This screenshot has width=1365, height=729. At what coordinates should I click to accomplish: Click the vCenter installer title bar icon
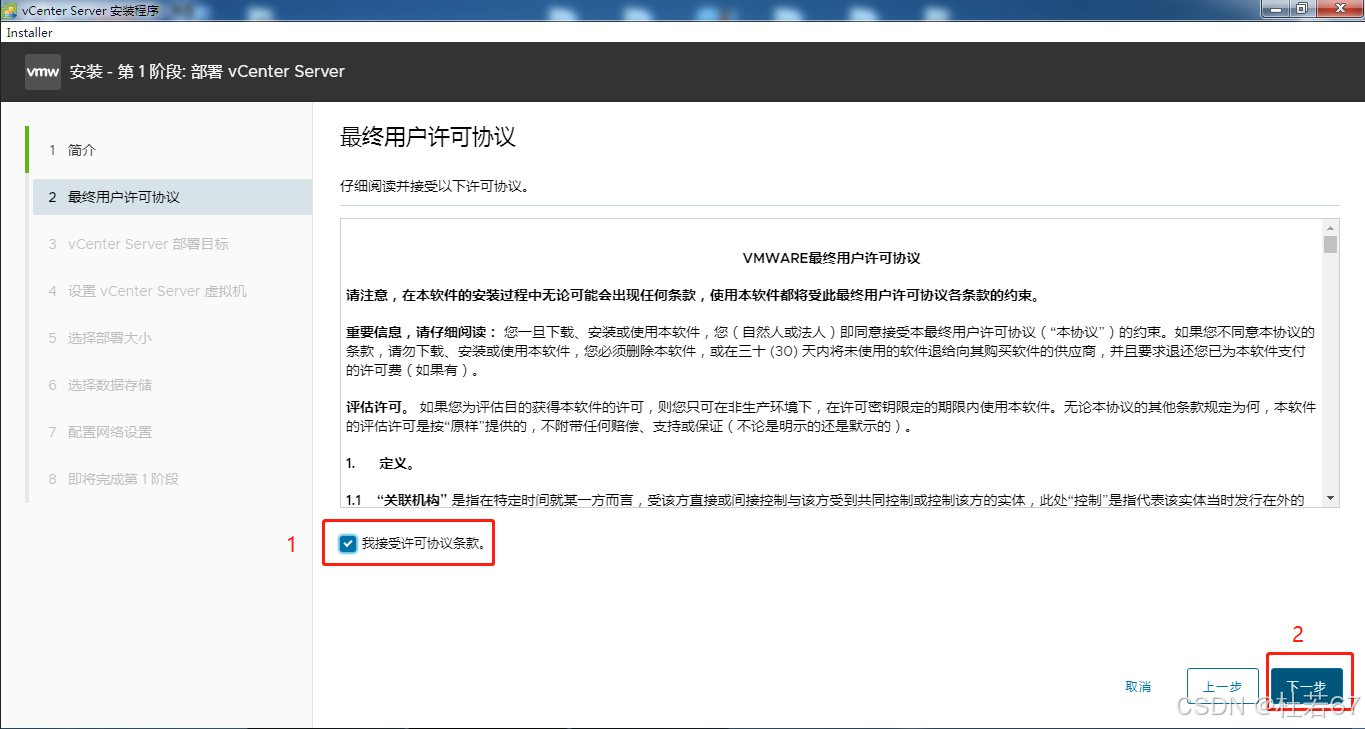click(10, 9)
